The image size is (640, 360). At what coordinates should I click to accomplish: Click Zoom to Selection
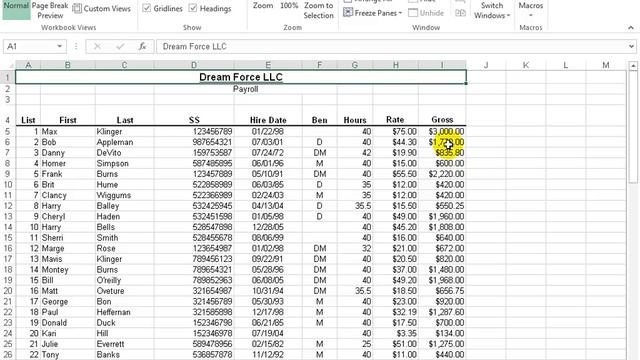point(318,11)
